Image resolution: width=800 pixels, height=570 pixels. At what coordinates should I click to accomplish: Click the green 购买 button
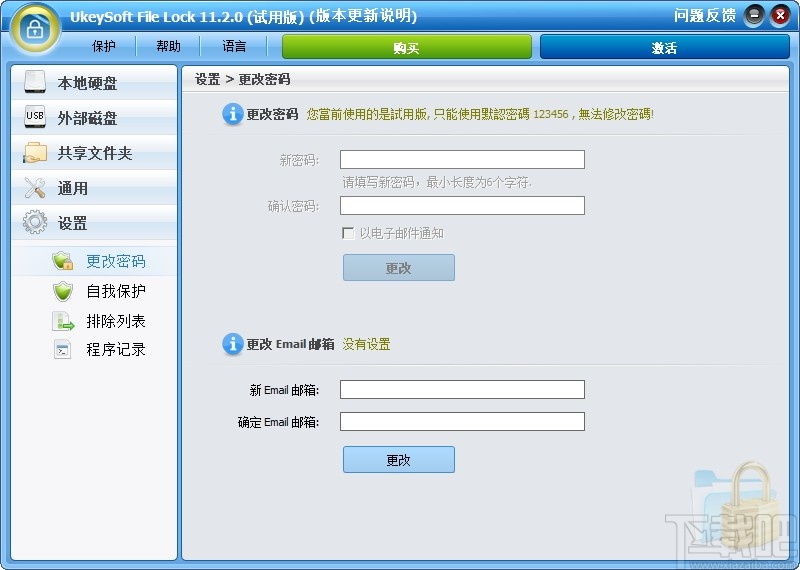point(407,47)
